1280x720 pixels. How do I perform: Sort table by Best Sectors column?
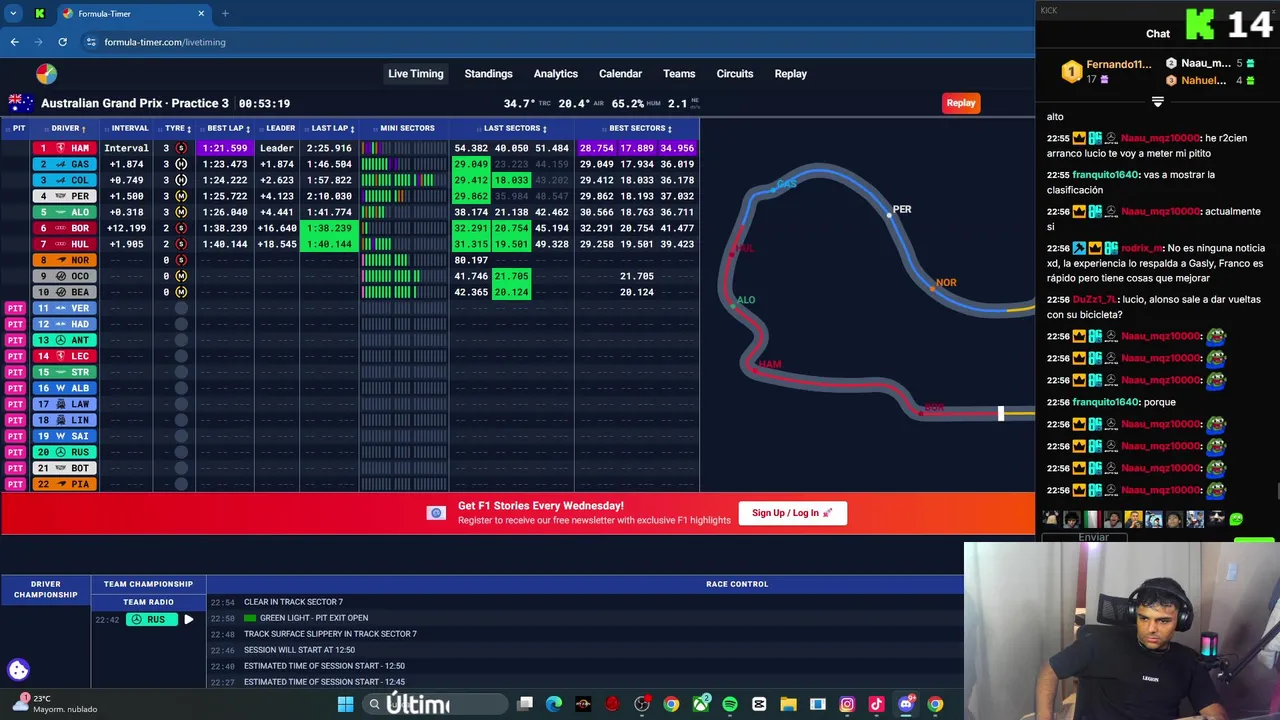click(x=640, y=128)
